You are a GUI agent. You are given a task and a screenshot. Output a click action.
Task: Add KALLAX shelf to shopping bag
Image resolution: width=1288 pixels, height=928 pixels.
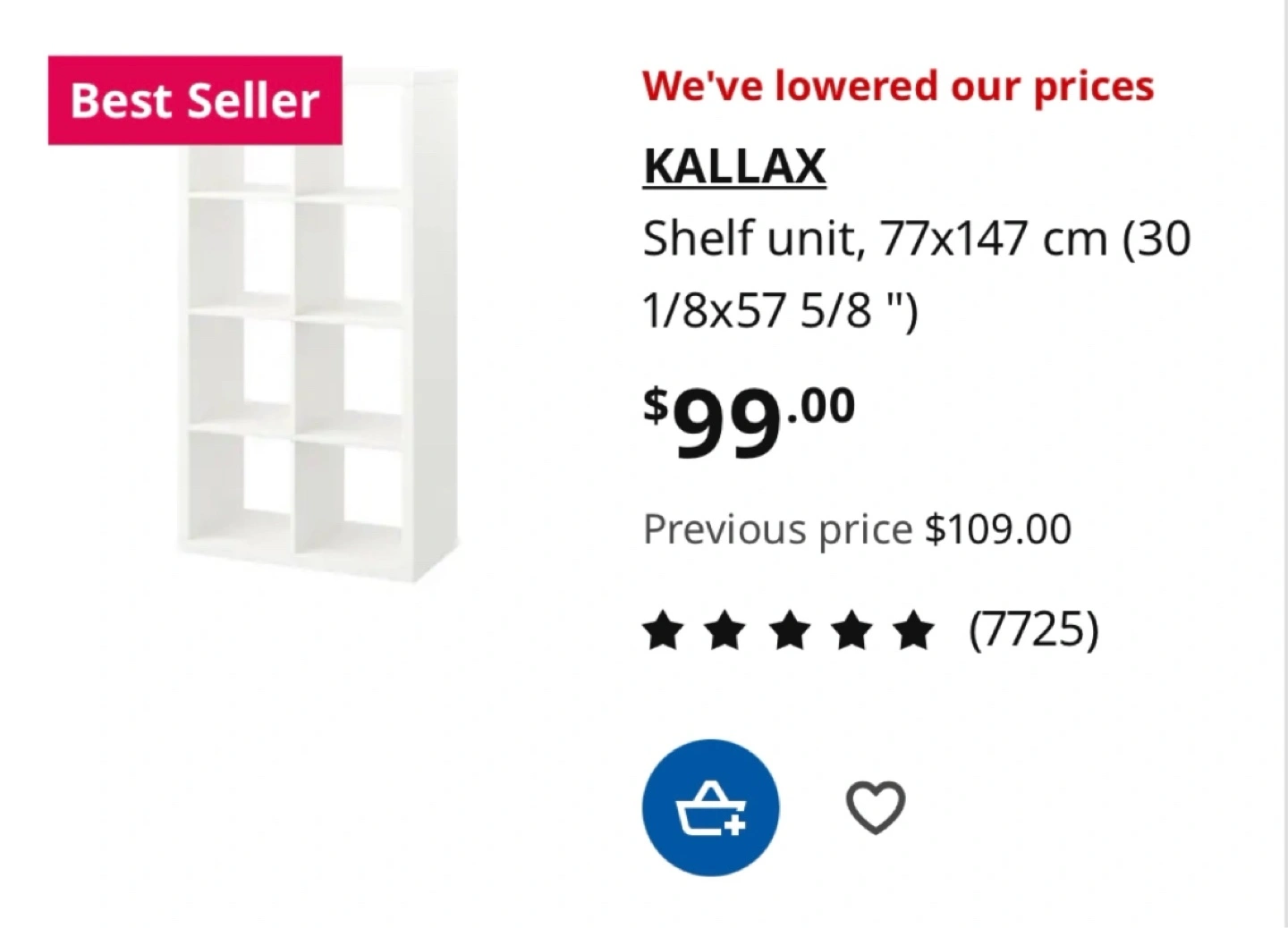coord(711,807)
